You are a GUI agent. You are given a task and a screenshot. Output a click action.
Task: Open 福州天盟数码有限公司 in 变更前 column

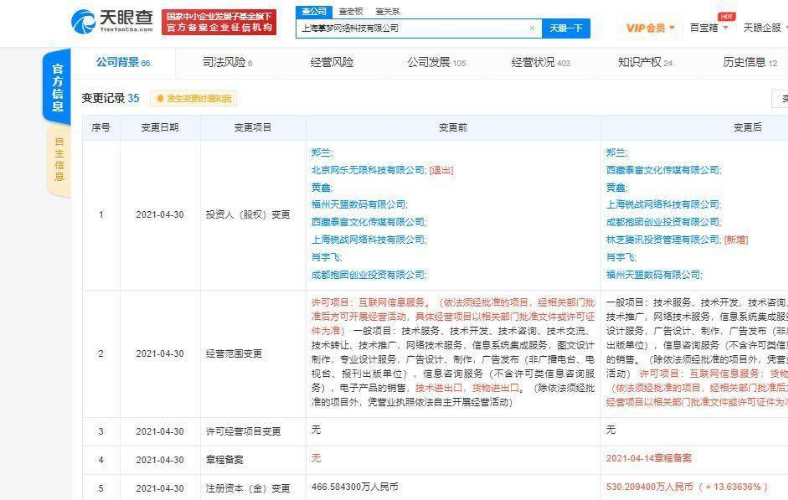point(359,205)
